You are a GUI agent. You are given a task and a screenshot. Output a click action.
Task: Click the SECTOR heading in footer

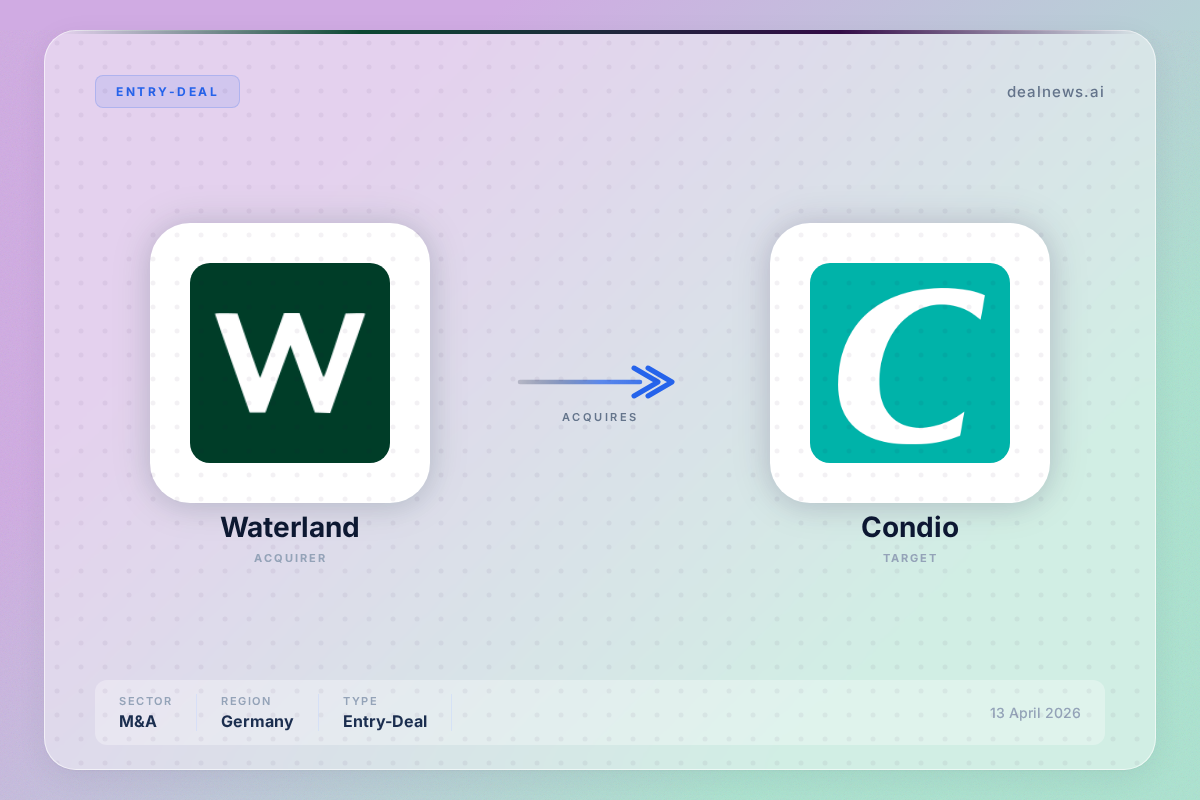point(145,701)
